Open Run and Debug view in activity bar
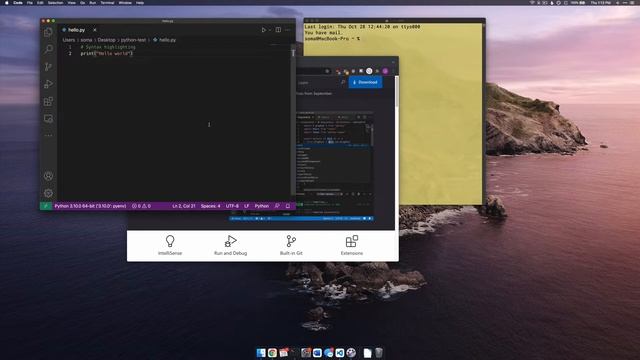Screen dimensions: 640x360 [x=48, y=84]
